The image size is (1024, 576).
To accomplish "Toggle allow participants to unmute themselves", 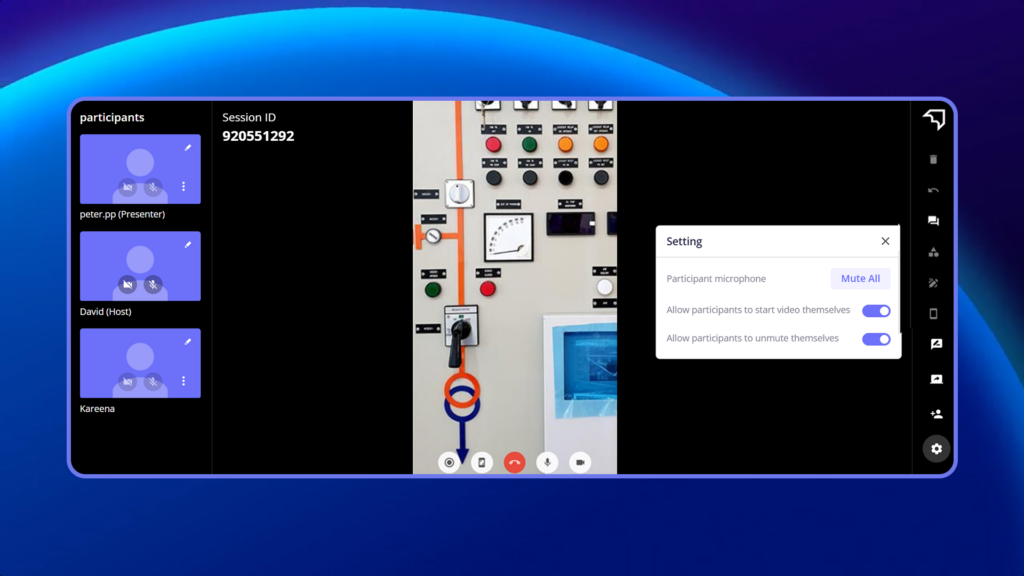I will click(x=876, y=339).
